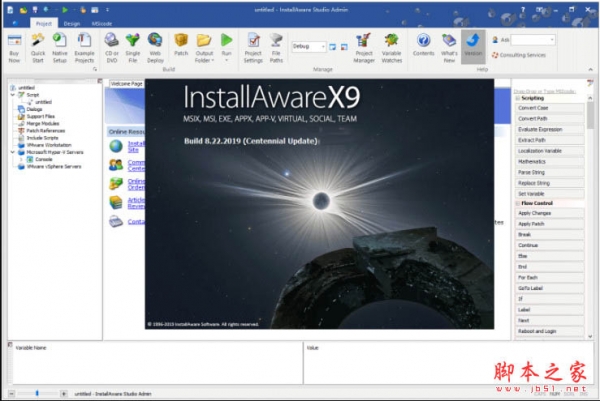The height and width of the screenshot is (401, 600).
Task: Build as Web Deploy
Action: [155, 48]
